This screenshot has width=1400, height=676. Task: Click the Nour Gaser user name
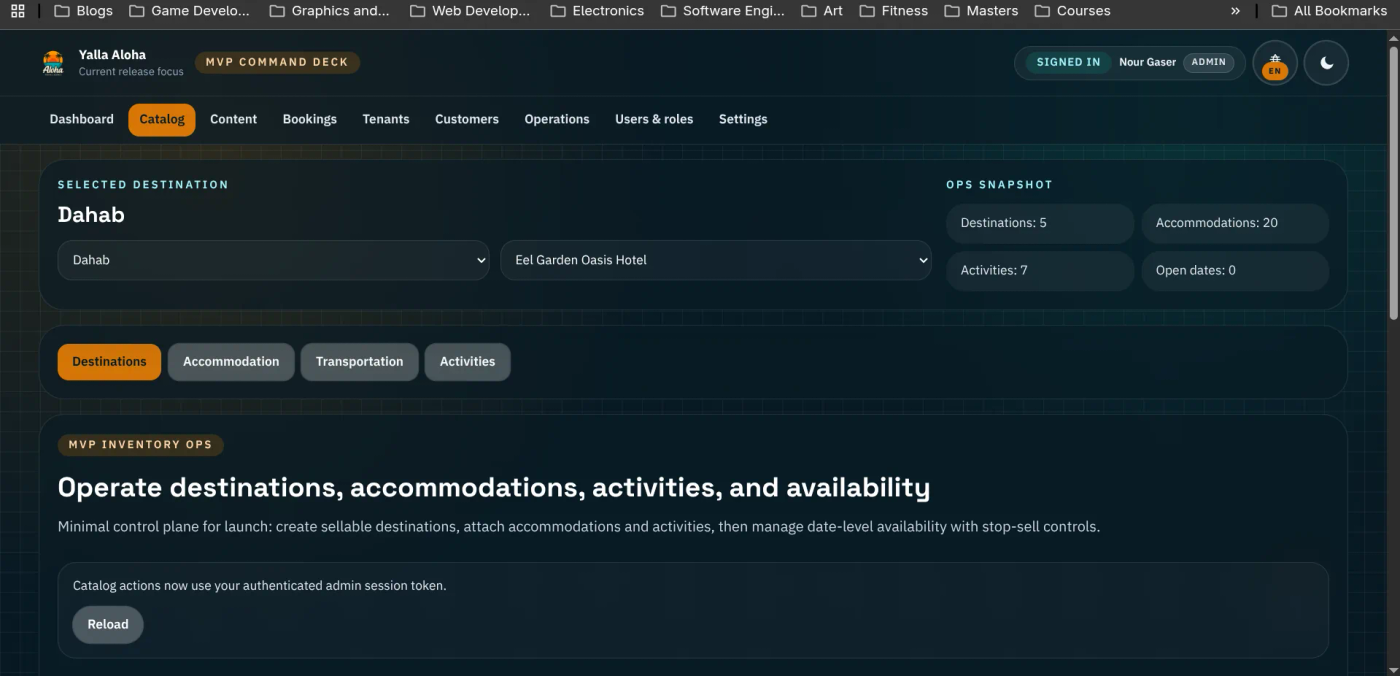[1148, 62]
